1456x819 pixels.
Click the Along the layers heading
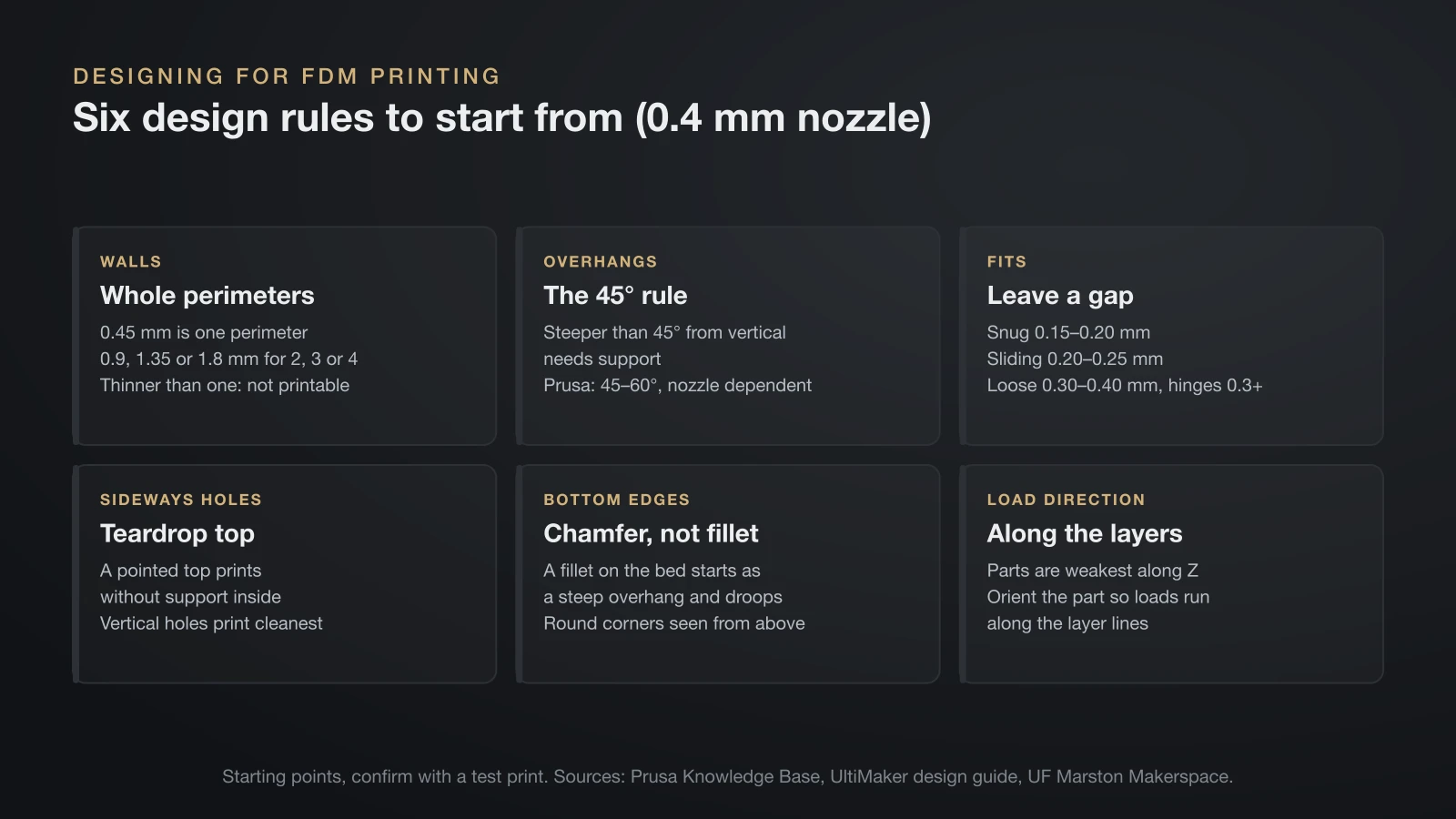coord(1085,534)
